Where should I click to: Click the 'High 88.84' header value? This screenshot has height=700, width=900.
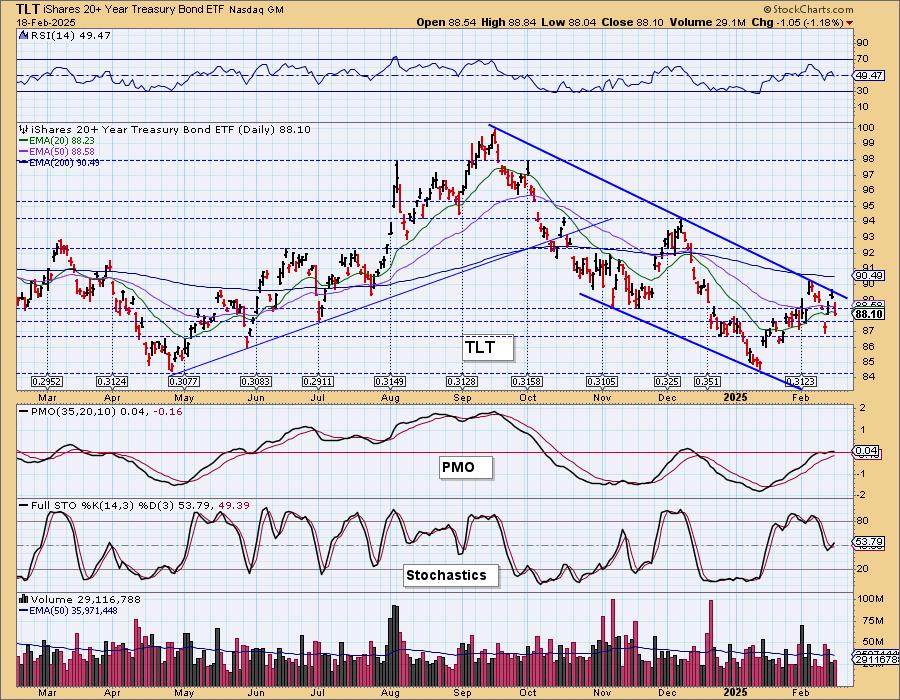tap(511, 22)
